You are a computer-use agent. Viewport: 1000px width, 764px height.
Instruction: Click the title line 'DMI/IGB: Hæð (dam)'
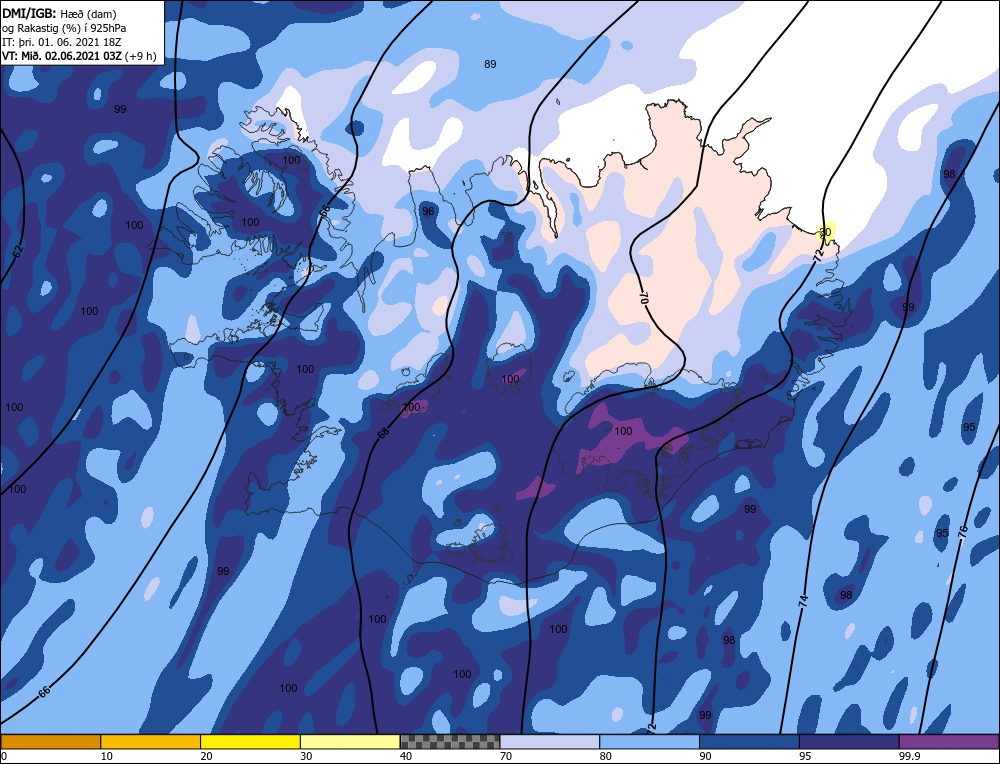pos(59,13)
